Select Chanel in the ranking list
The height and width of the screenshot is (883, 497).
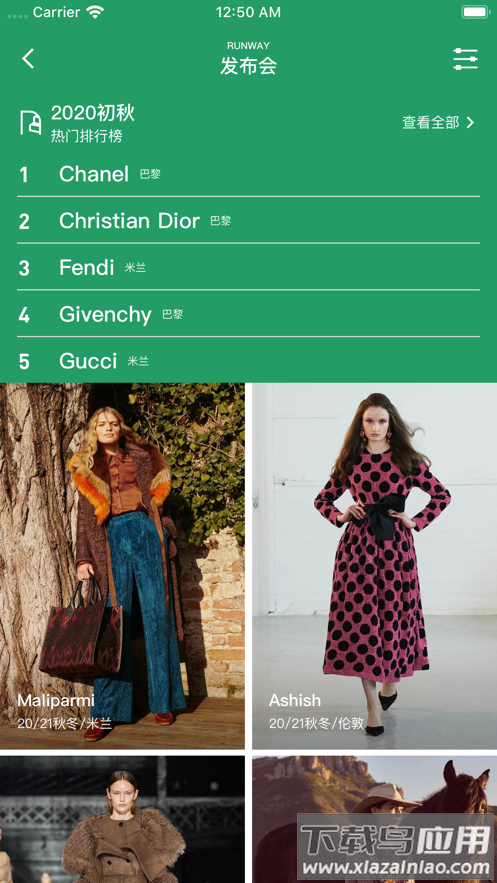(248, 174)
